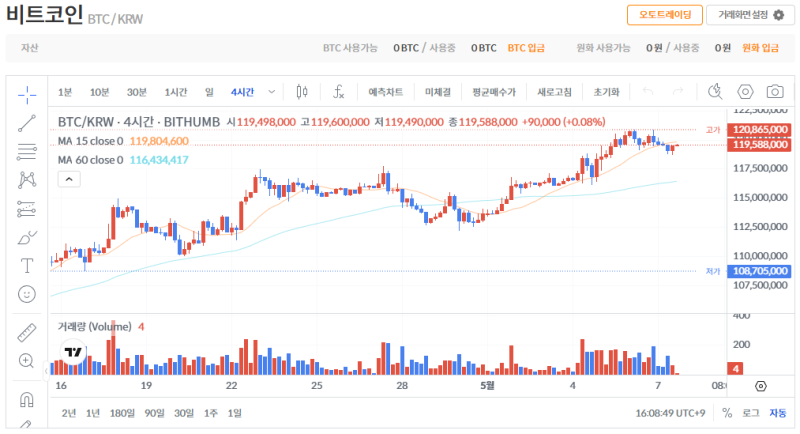Set the range to 1년
Screen dimensions: 800x434
93,413
